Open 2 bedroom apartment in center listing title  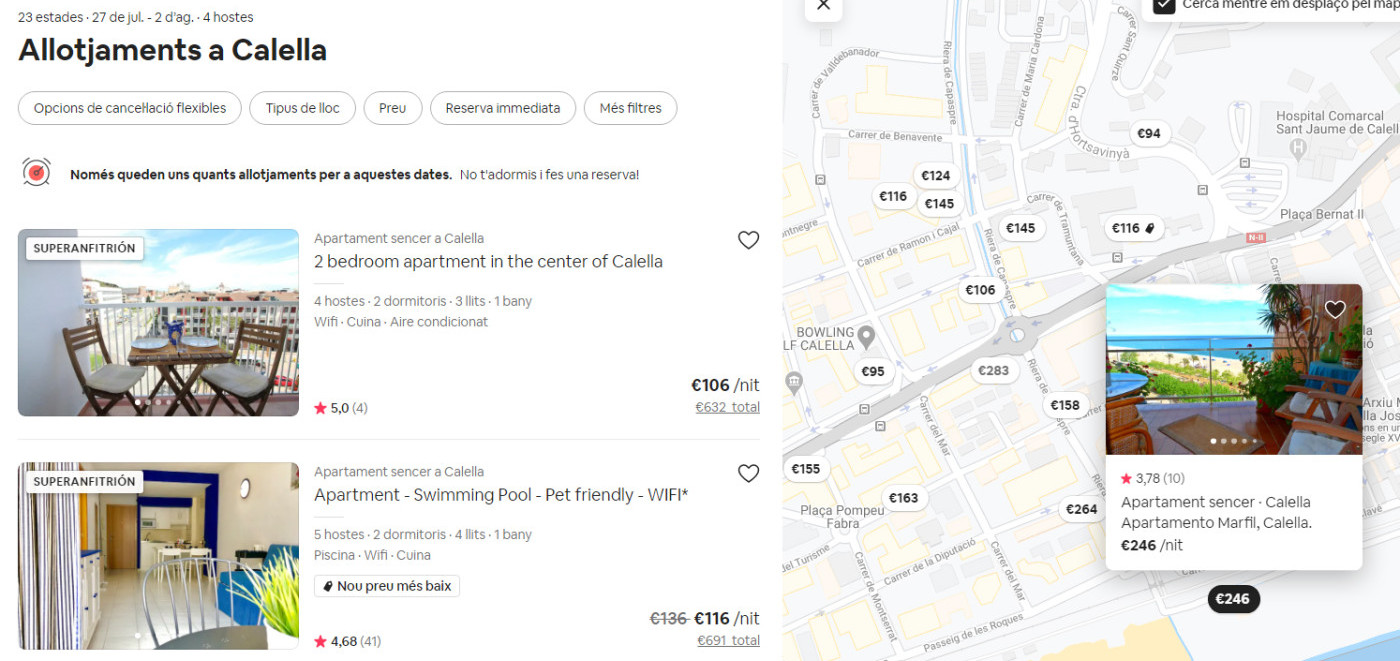coord(488,262)
